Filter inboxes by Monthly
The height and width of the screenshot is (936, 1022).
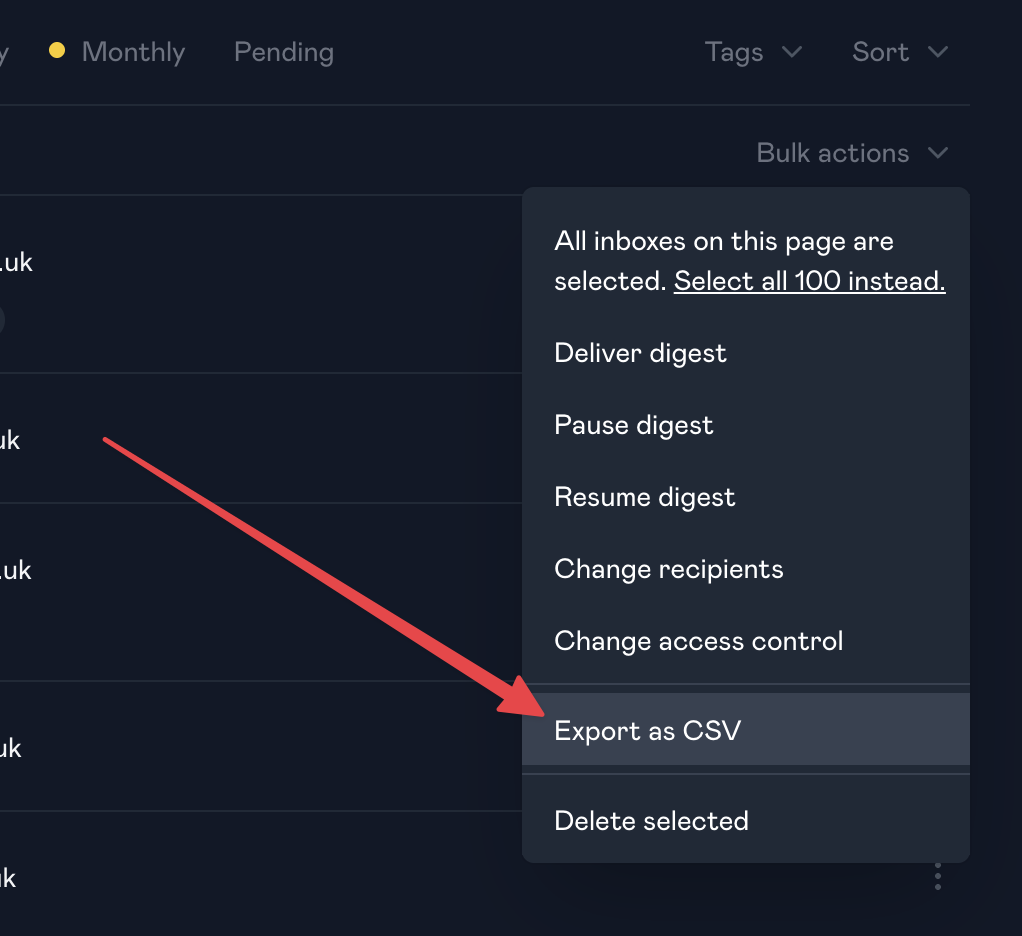coord(133,52)
